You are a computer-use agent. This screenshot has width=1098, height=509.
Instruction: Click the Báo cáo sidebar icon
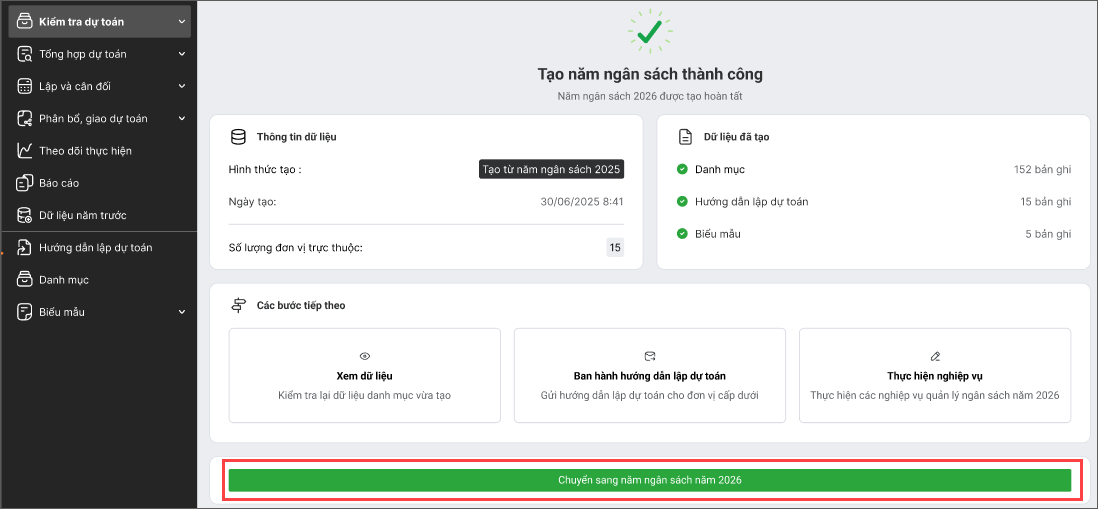click(x=24, y=183)
